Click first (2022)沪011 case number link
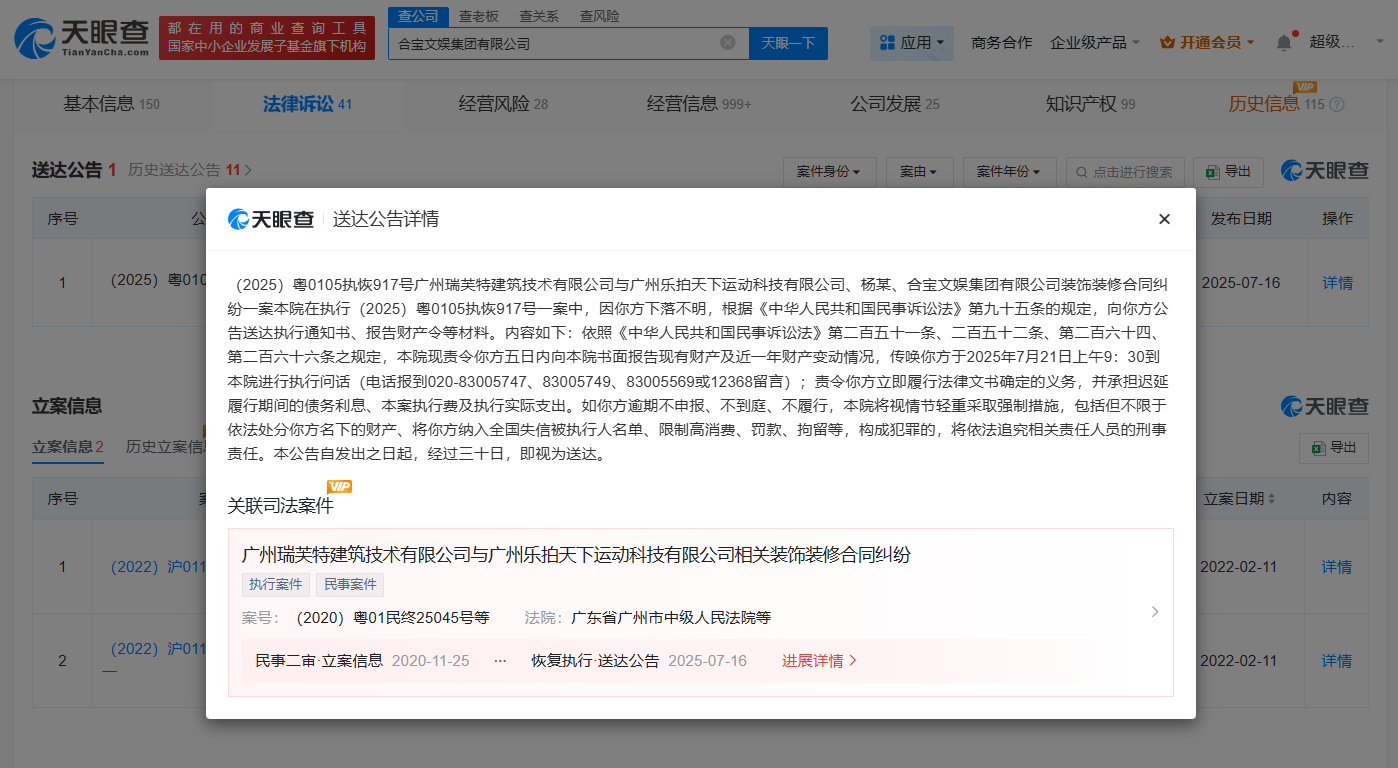Image resolution: width=1398 pixels, height=768 pixels. [x=158, y=567]
